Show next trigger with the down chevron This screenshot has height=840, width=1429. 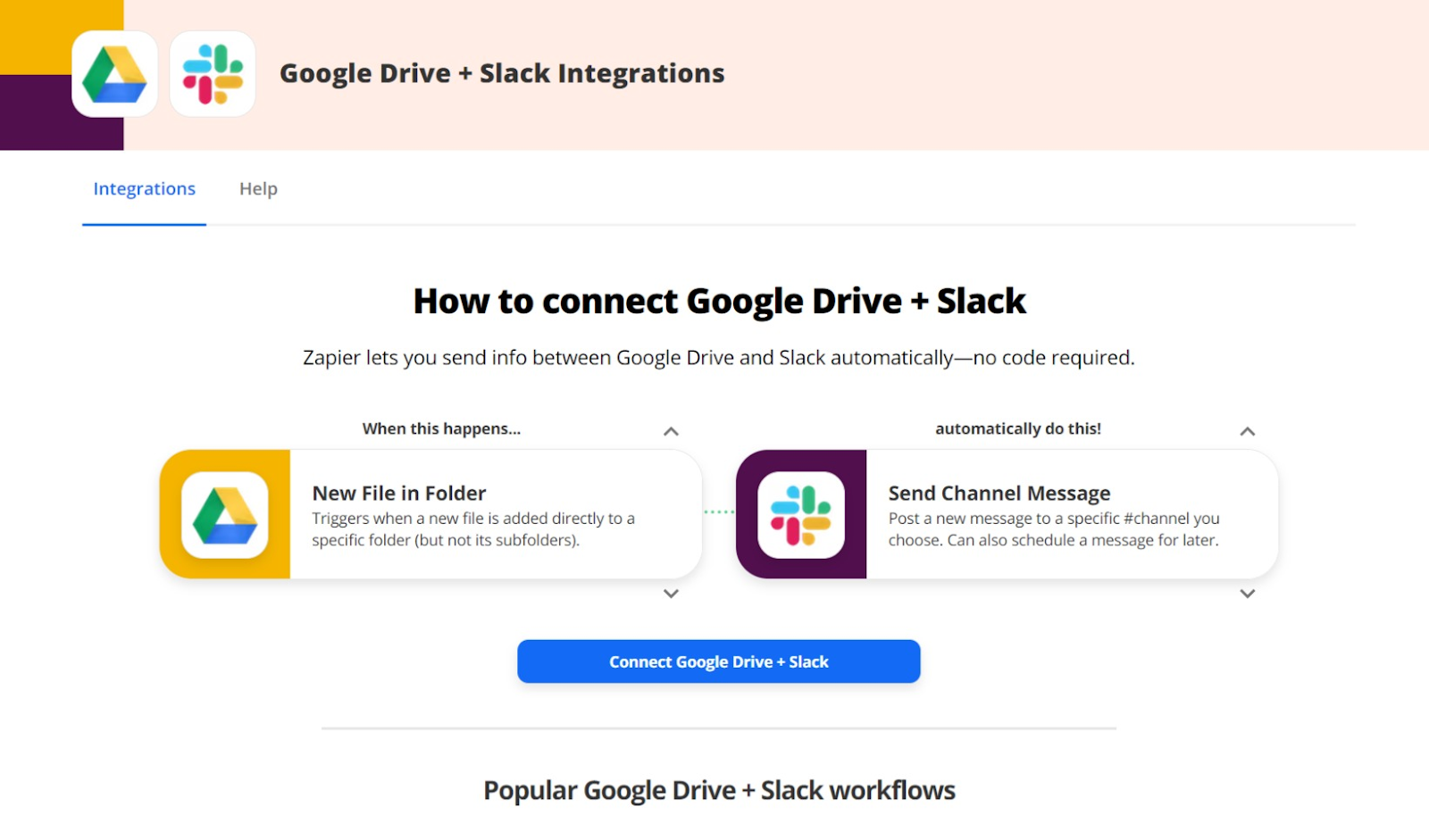671,594
